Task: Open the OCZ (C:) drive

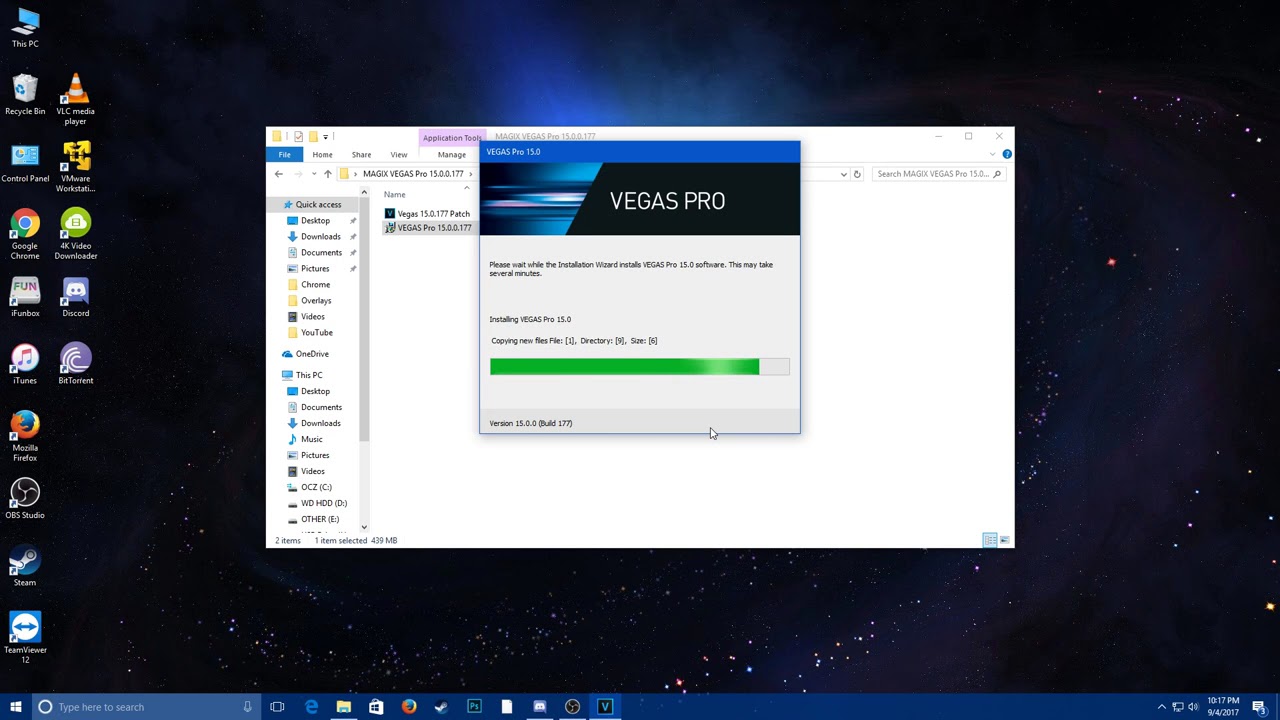Action: [316, 487]
